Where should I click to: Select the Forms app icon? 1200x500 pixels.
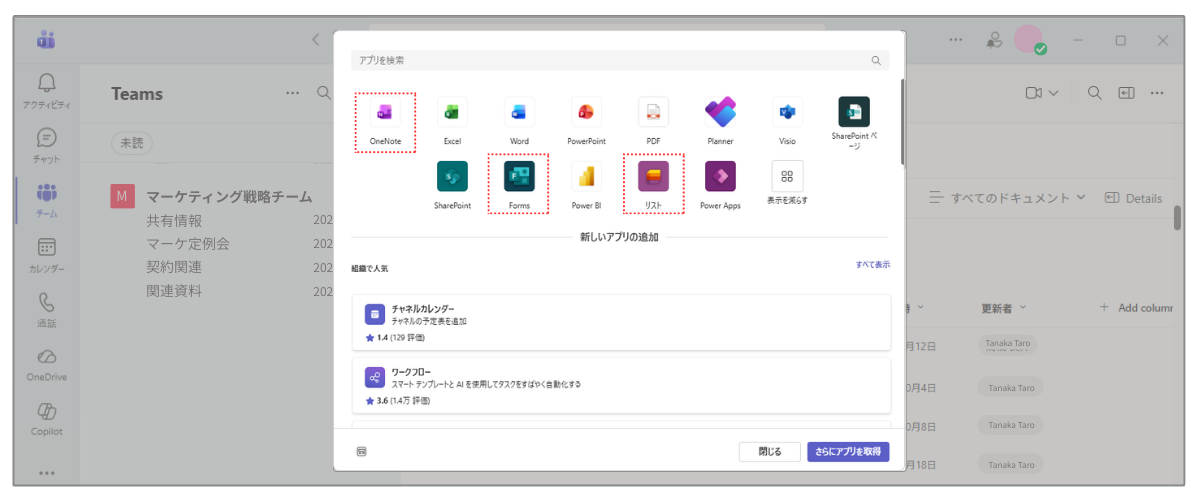pyautogui.click(x=519, y=184)
